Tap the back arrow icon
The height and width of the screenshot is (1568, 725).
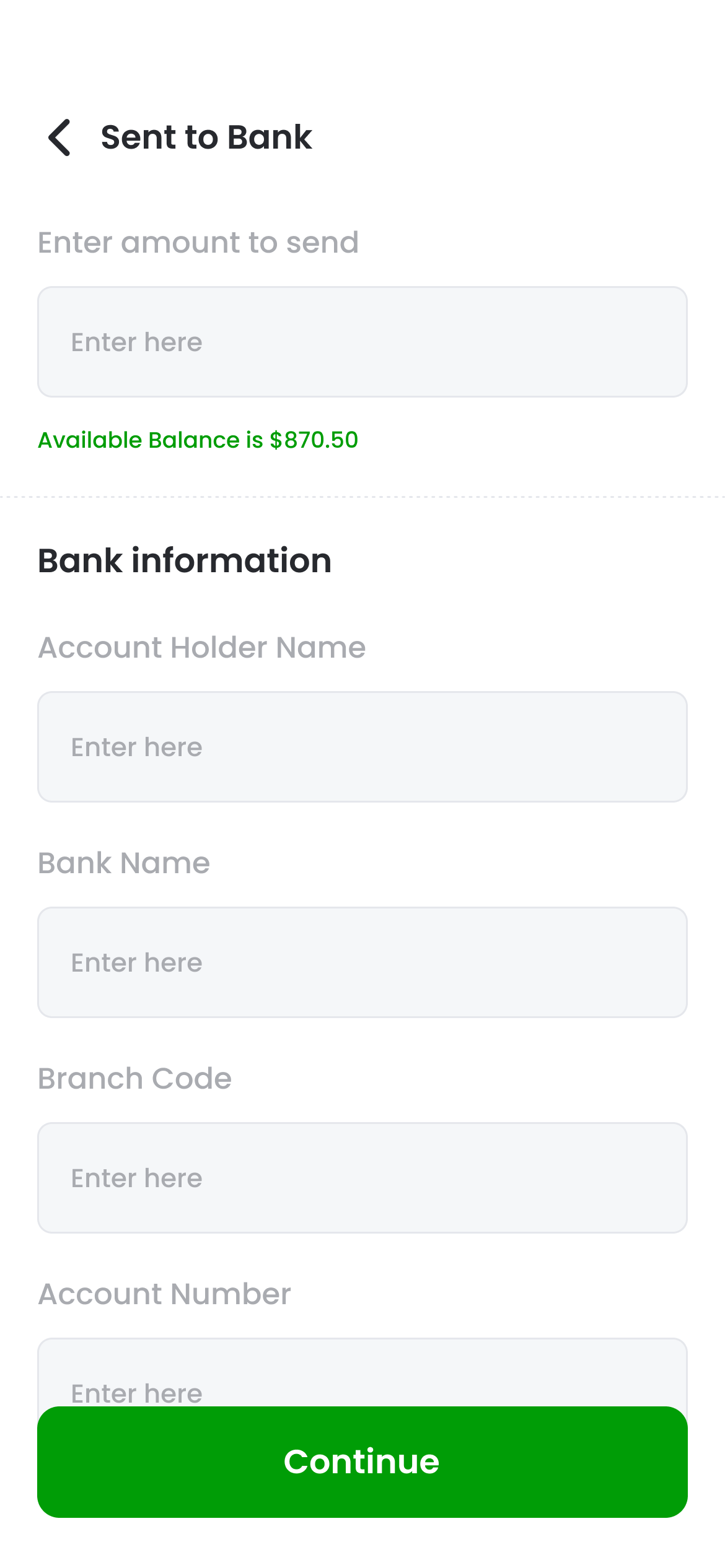click(x=60, y=137)
